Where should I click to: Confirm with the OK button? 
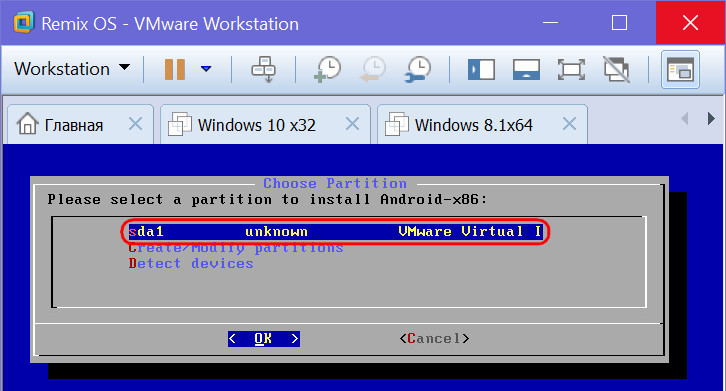263,339
